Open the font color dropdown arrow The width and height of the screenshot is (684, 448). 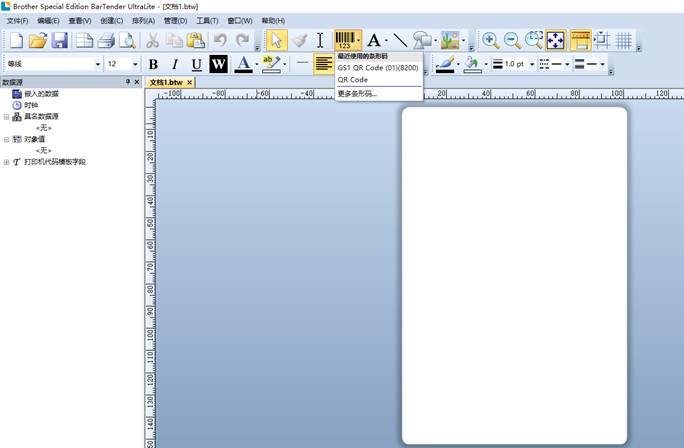256,65
